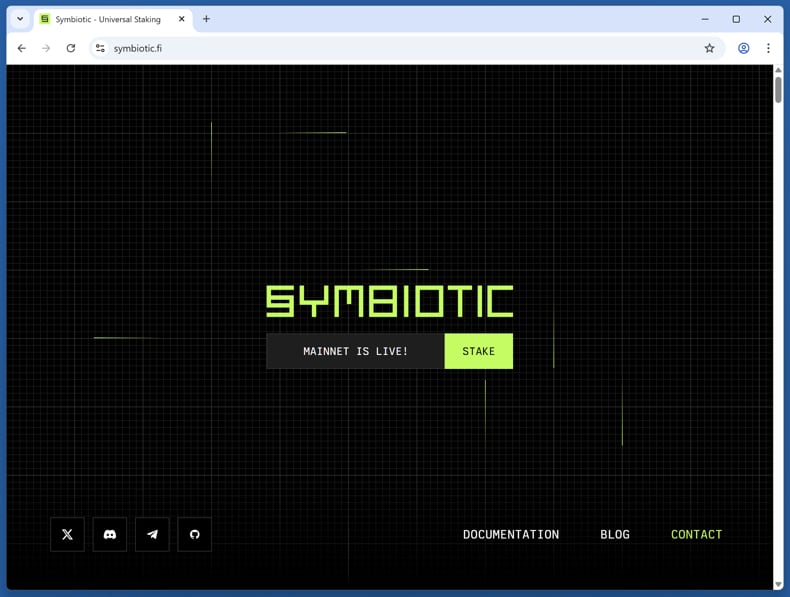Open the Discord social icon
The image size is (790, 597).
coord(110,534)
